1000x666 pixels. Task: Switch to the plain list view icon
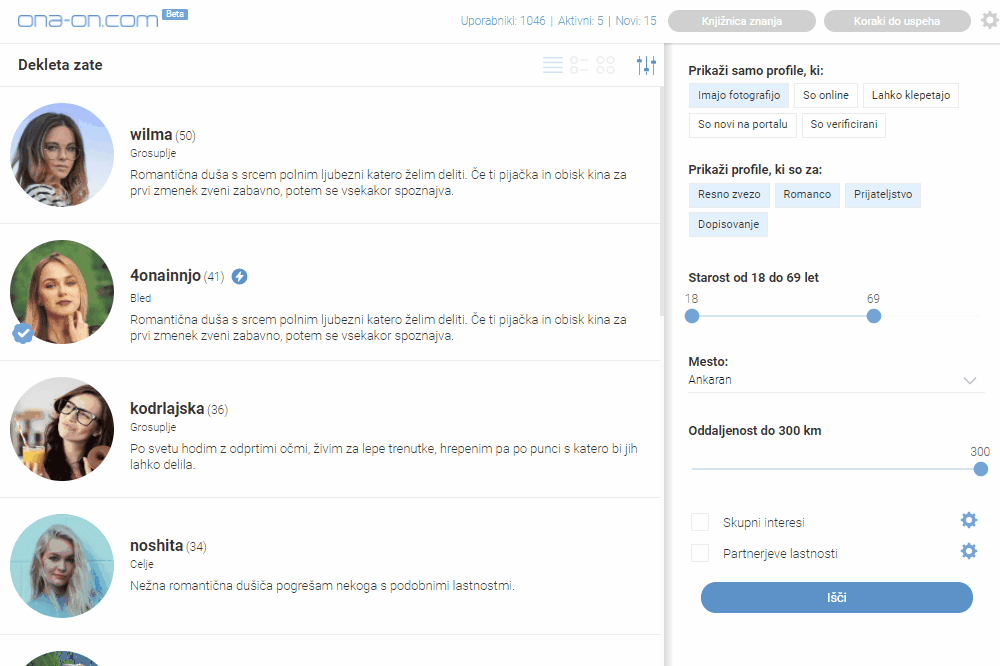(553, 65)
